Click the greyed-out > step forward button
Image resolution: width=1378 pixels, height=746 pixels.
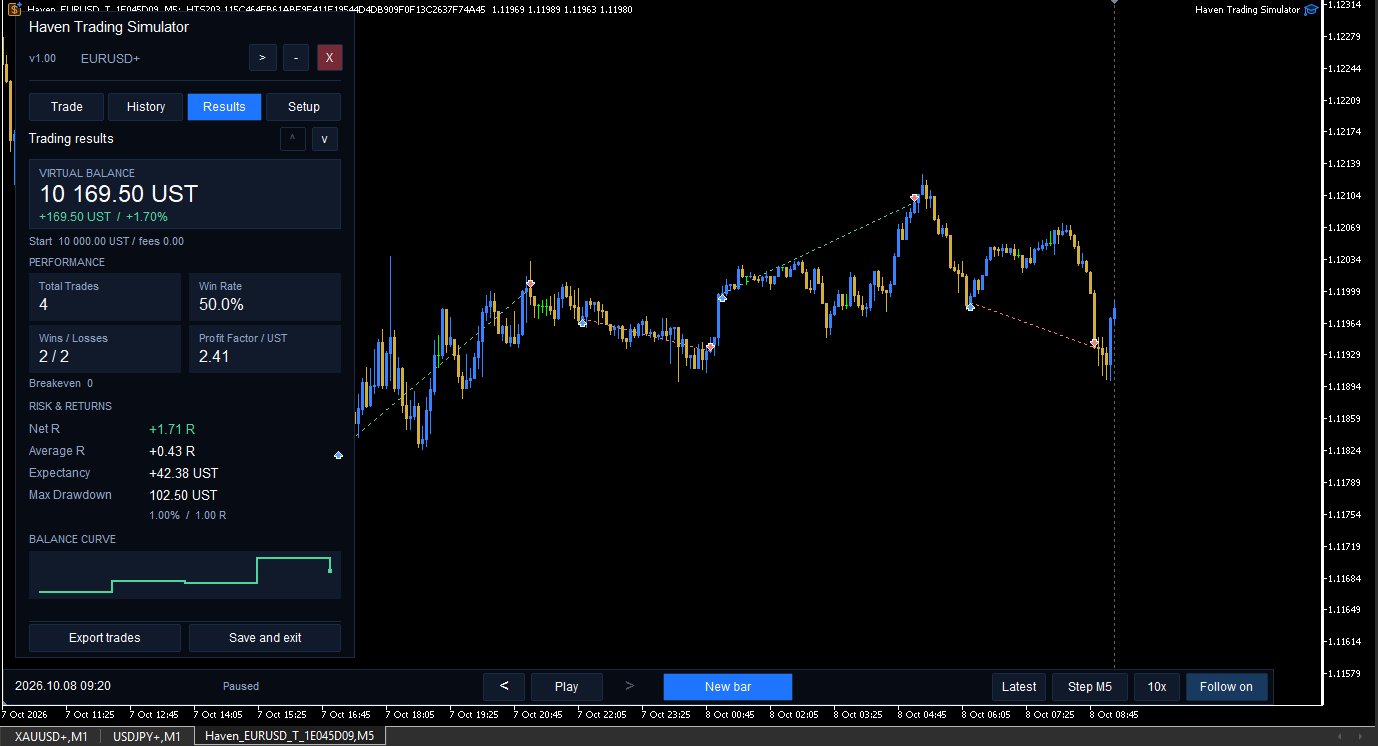tap(629, 686)
